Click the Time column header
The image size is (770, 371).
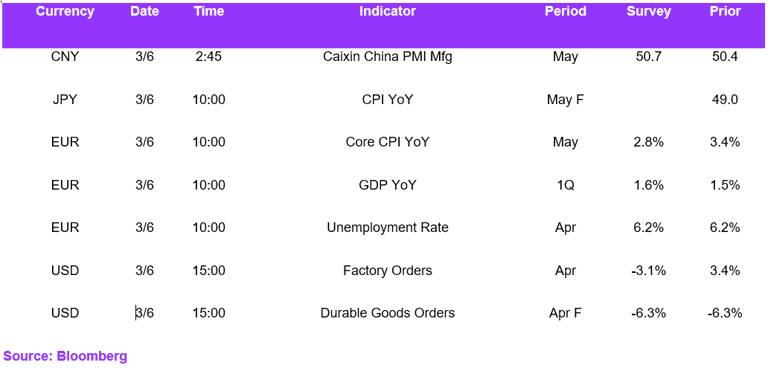(x=209, y=11)
